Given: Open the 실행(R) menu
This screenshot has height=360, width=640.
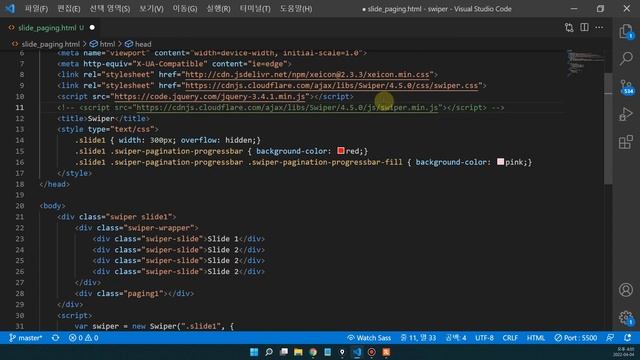Looking at the screenshot, I should (x=218, y=9).
